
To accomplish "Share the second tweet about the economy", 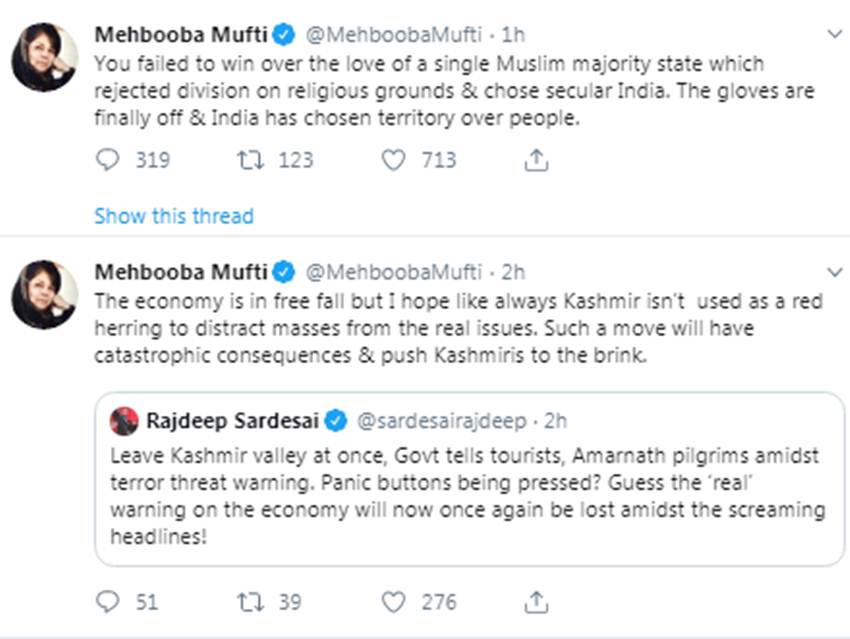I will click(536, 602).
